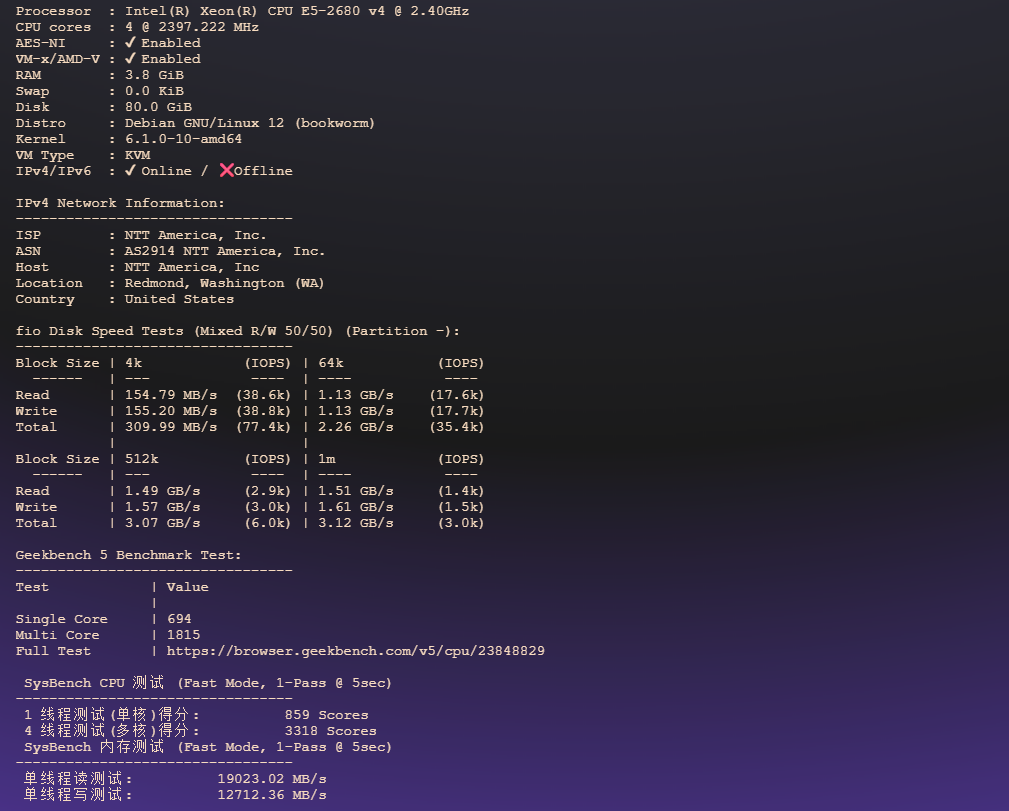Screen dimensions: 1009x811
Task: Click the checkmark before IPv4 Online
Action: (x=130, y=171)
